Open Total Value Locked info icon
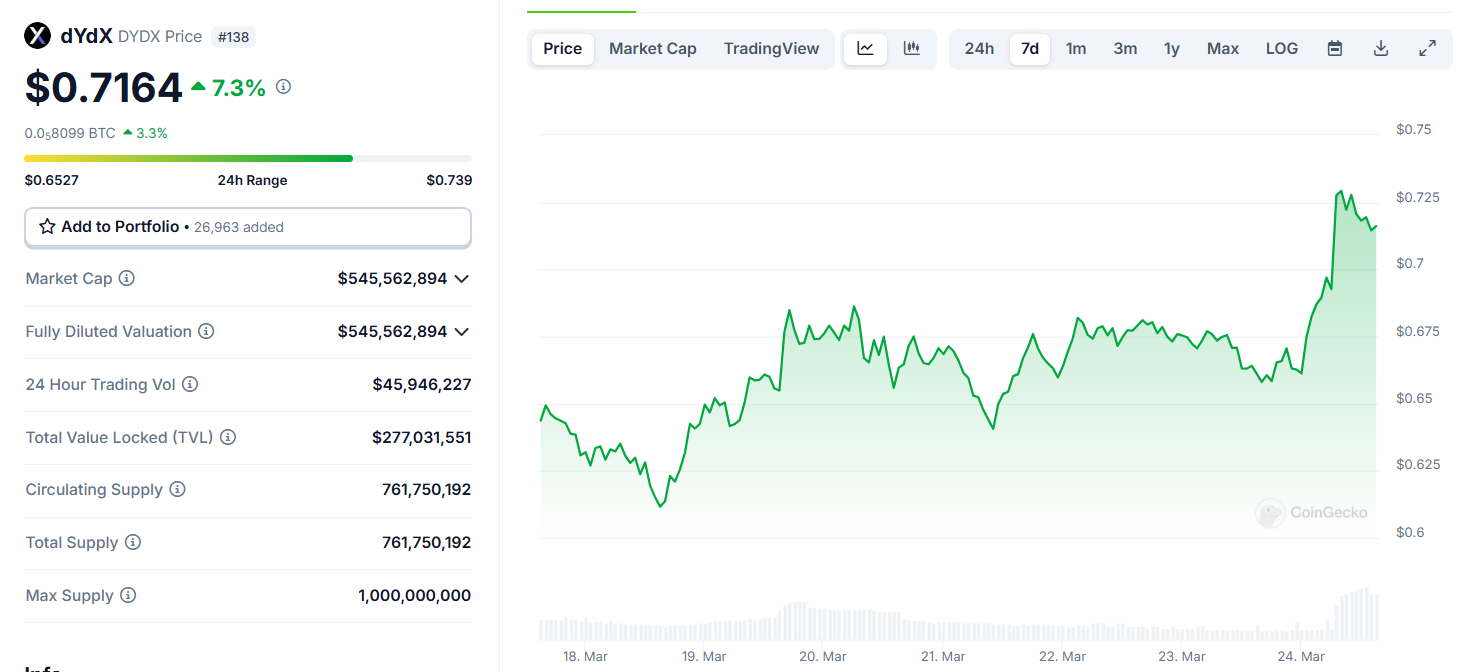The image size is (1470, 672). point(228,437)
